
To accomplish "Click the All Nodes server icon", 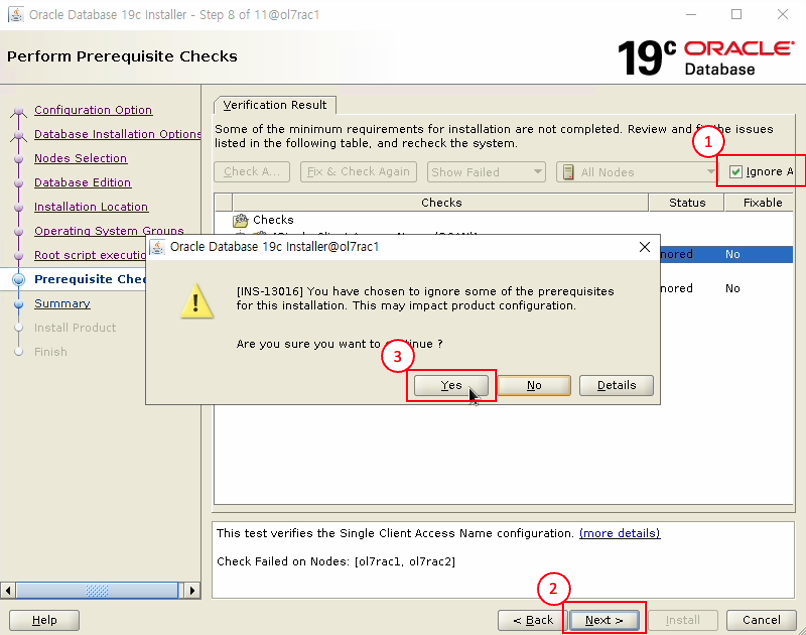I will (568, 172).
